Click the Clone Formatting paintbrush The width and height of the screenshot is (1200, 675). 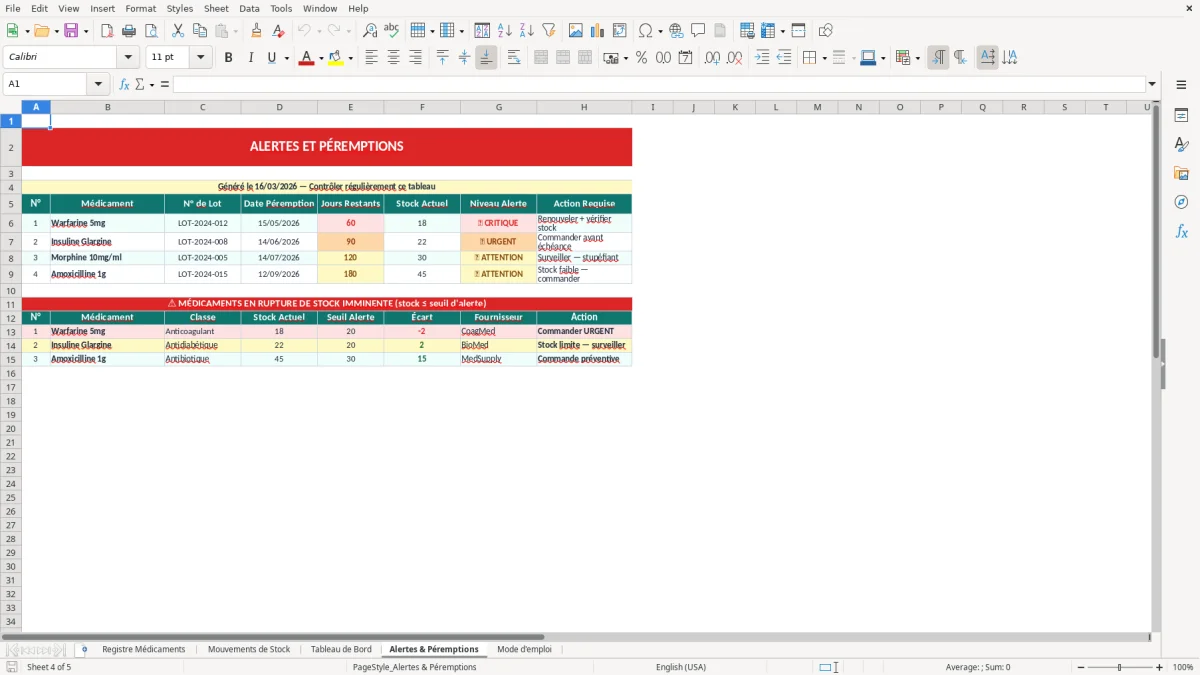coord(257,30)
